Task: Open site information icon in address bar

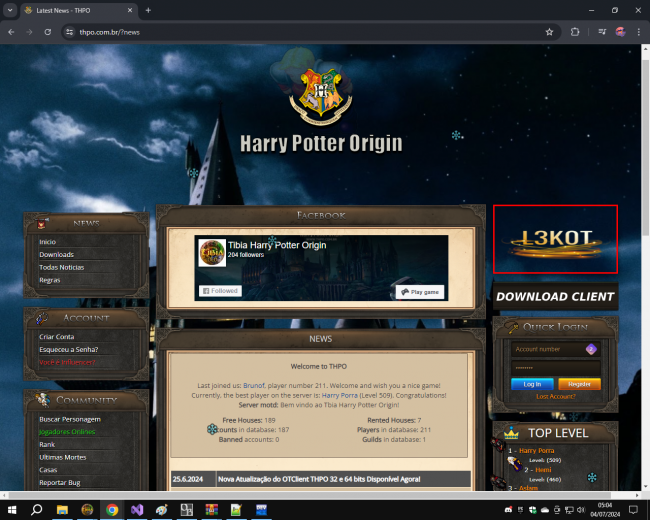Action: pyautogui.click(x=69, y=32)
